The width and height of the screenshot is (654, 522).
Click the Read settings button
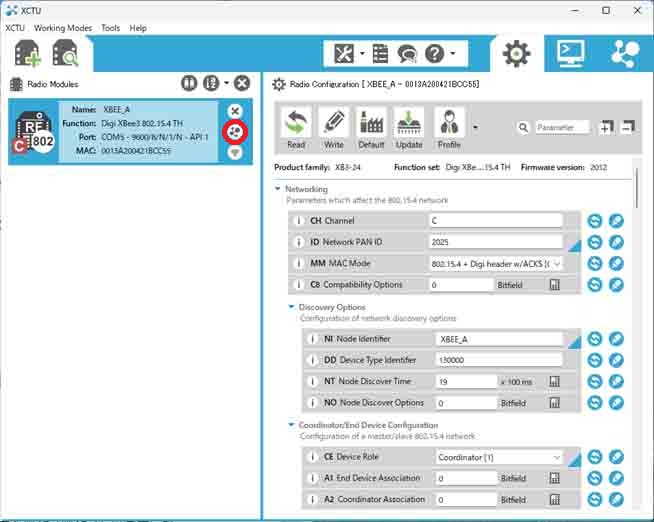296,128
